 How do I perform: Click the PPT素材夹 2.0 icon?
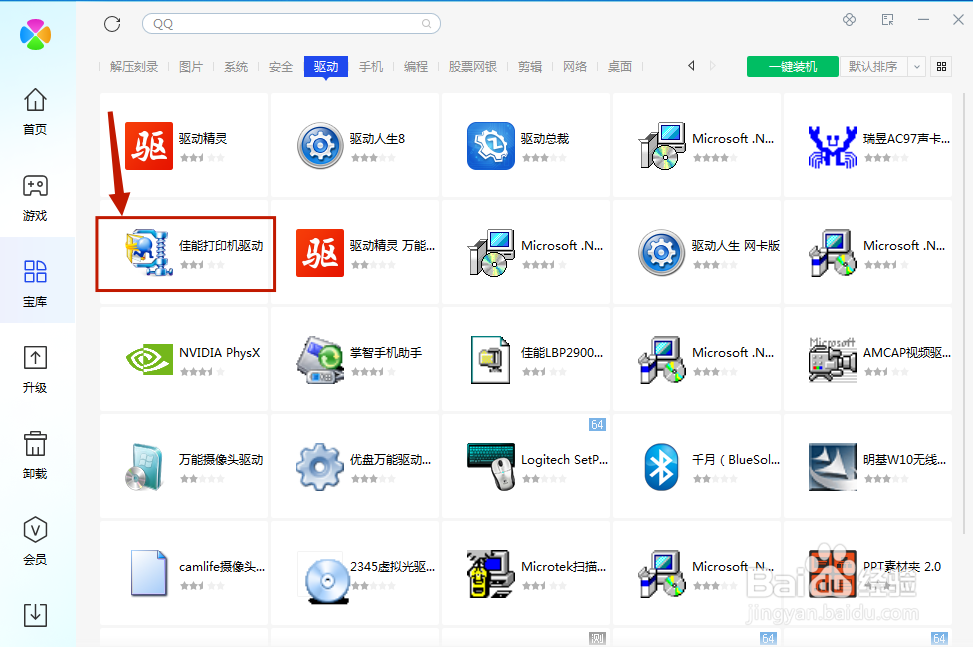833,574
